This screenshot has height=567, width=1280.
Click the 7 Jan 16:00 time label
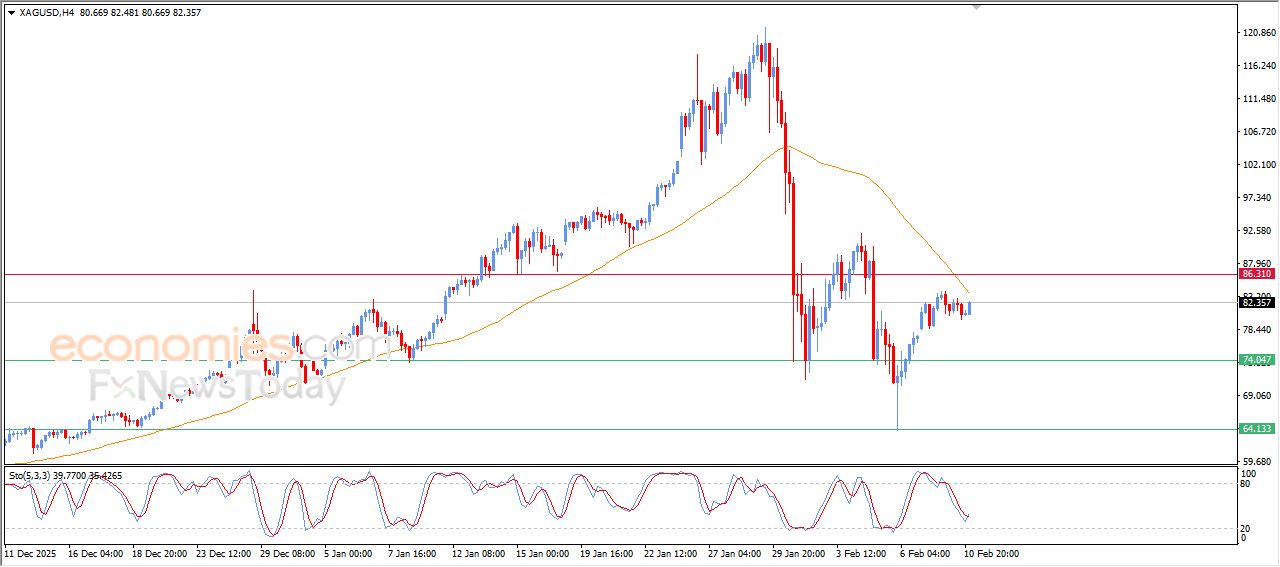(x=411, y=552)
